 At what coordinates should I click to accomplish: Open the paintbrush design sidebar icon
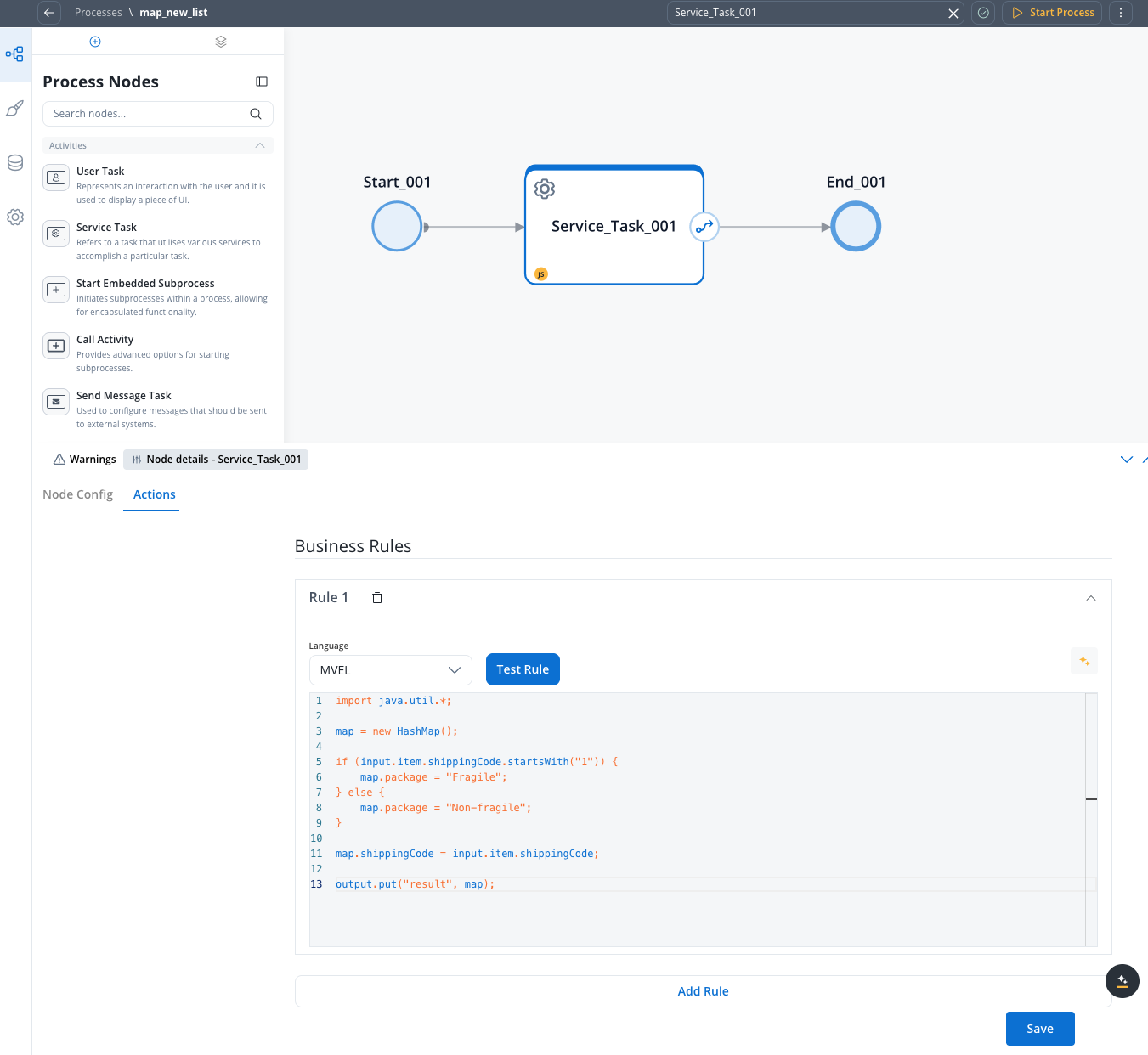pyautogui.click(x=15, y=109)
